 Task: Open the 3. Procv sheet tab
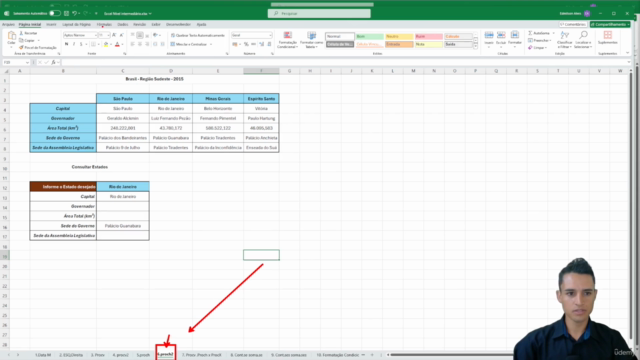(98, 355)
